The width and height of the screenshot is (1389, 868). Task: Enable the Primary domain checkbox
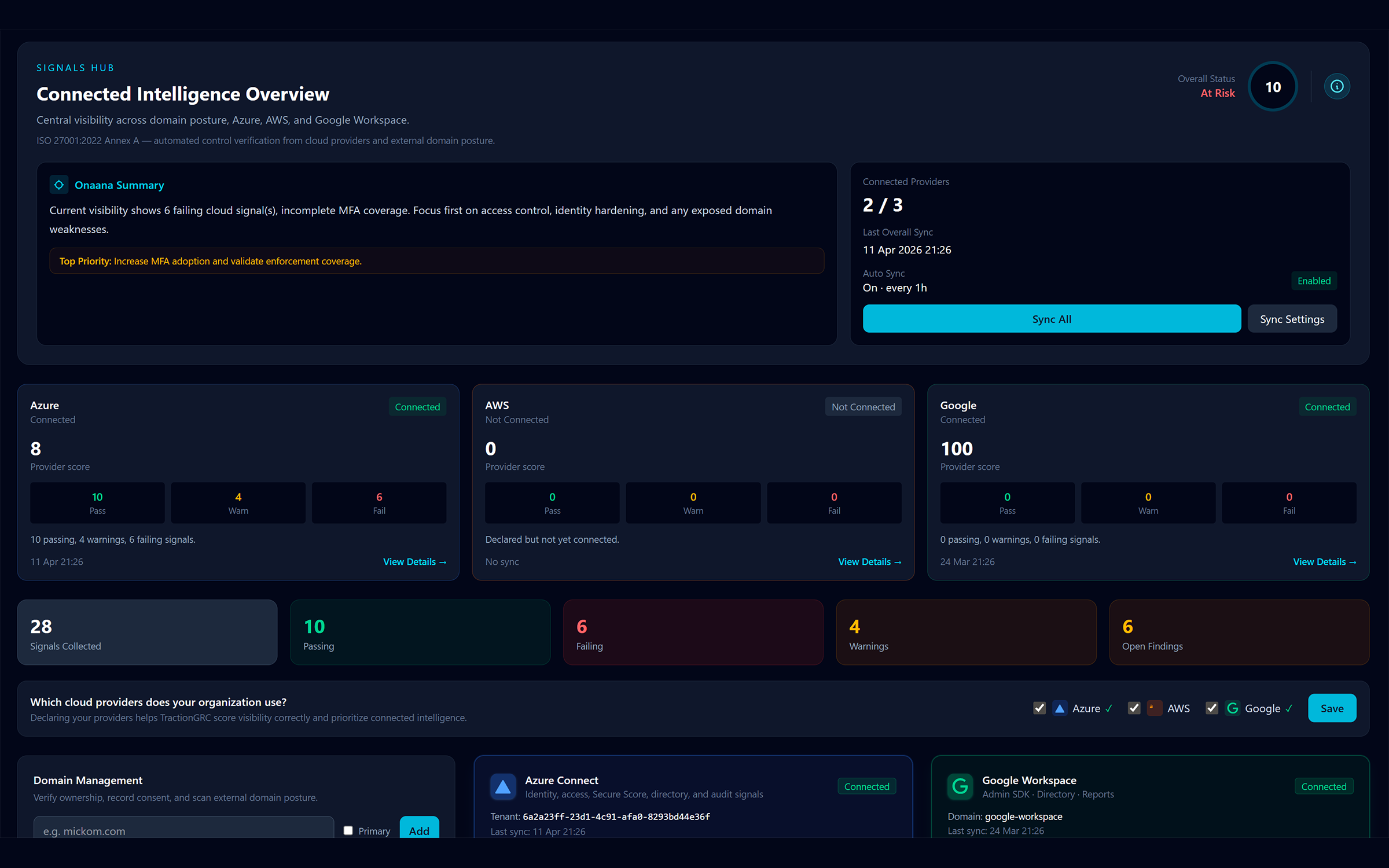click(348, 830)
